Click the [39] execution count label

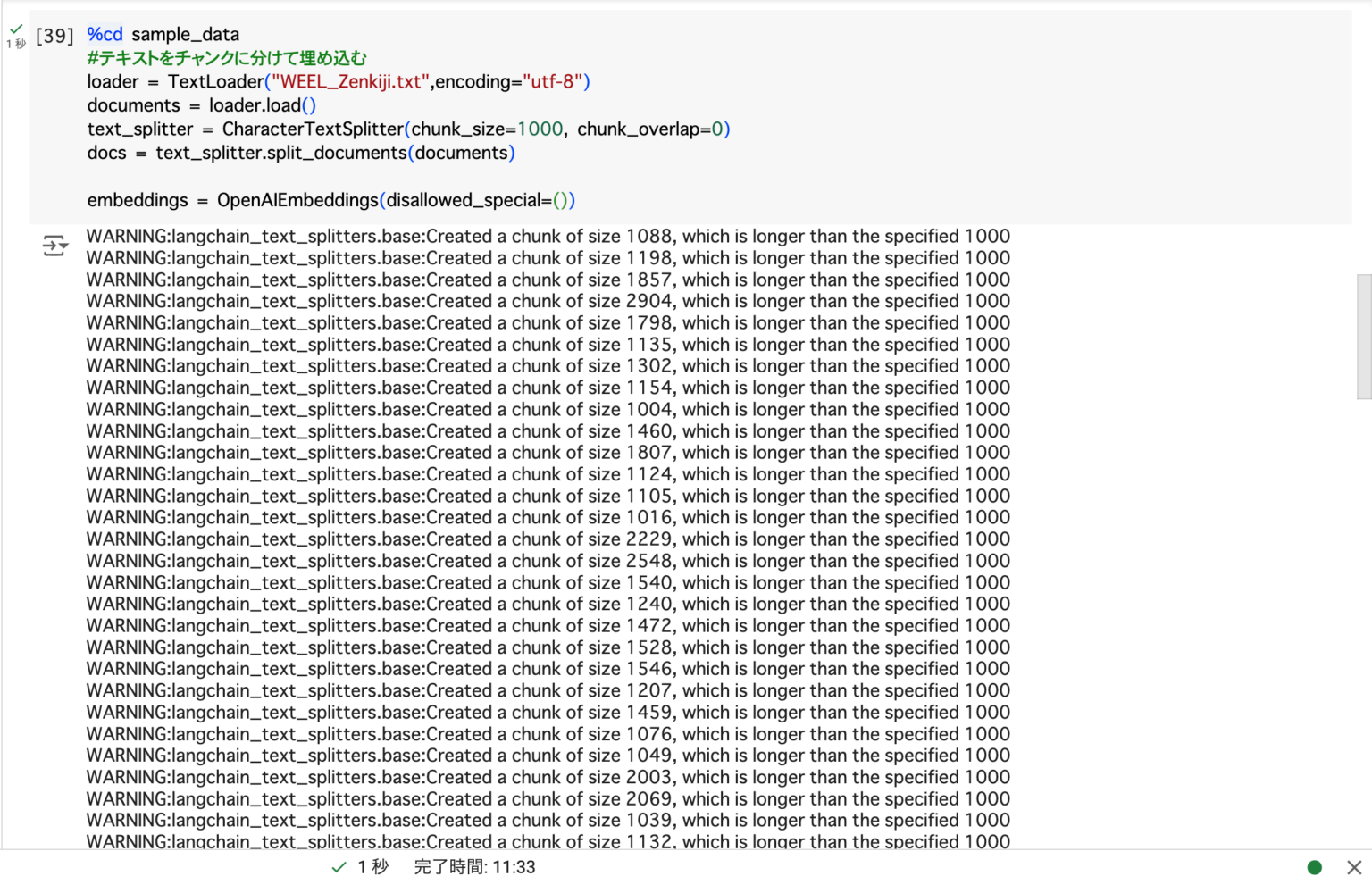pos(54,36)
